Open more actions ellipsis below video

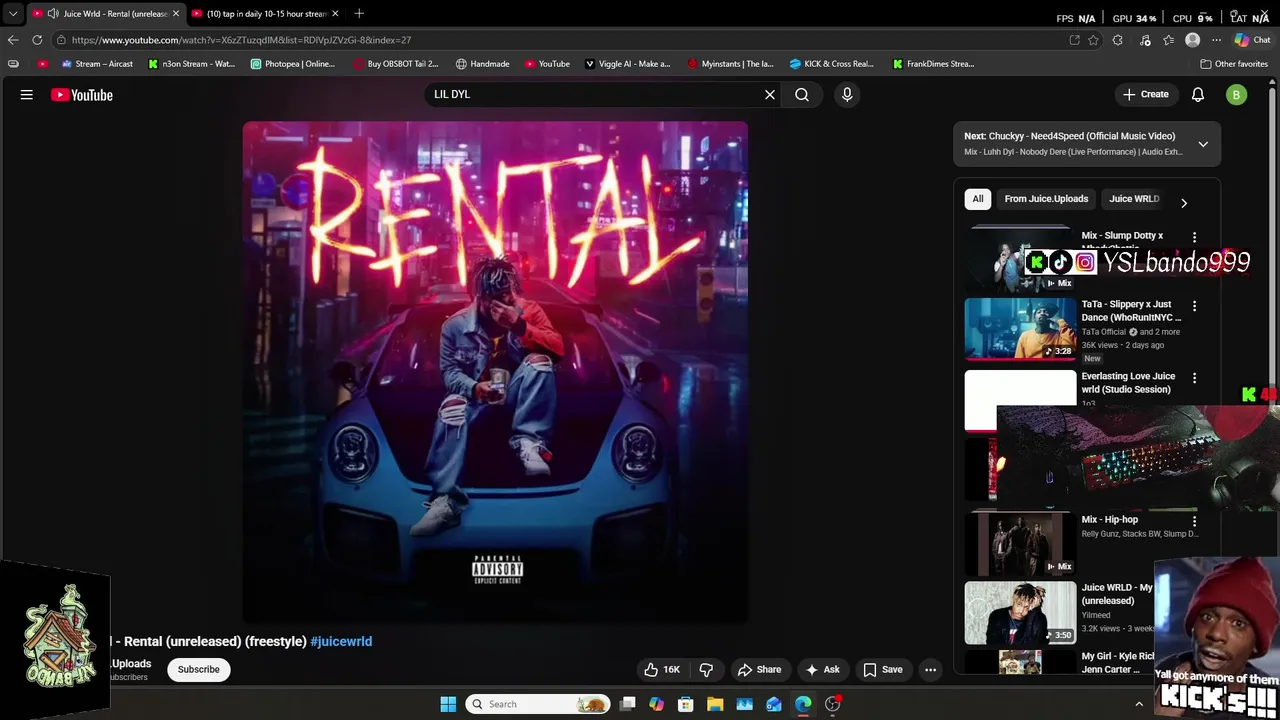point(931,669)
